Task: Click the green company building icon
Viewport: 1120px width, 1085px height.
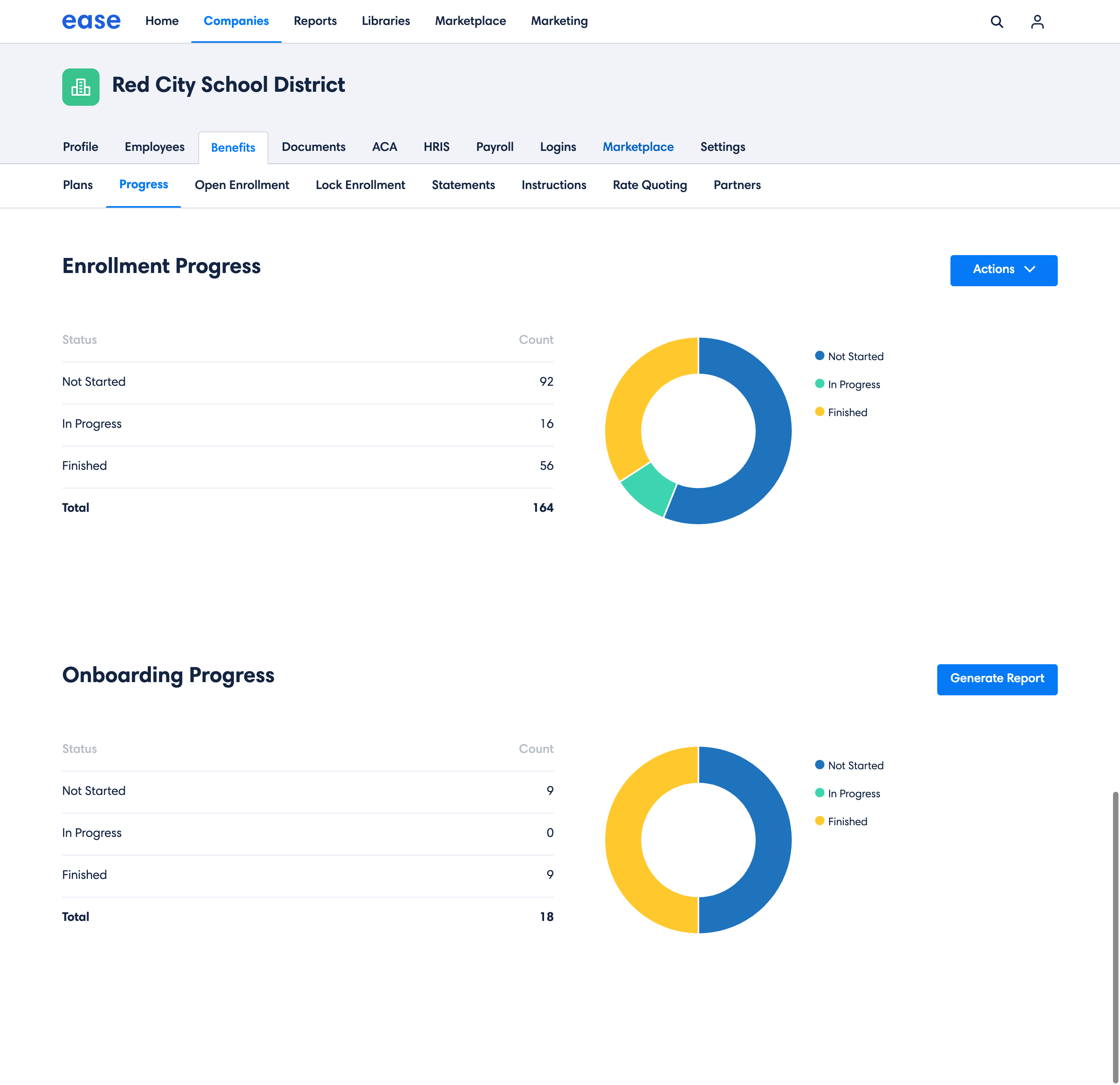Action: tap(80, 87)
